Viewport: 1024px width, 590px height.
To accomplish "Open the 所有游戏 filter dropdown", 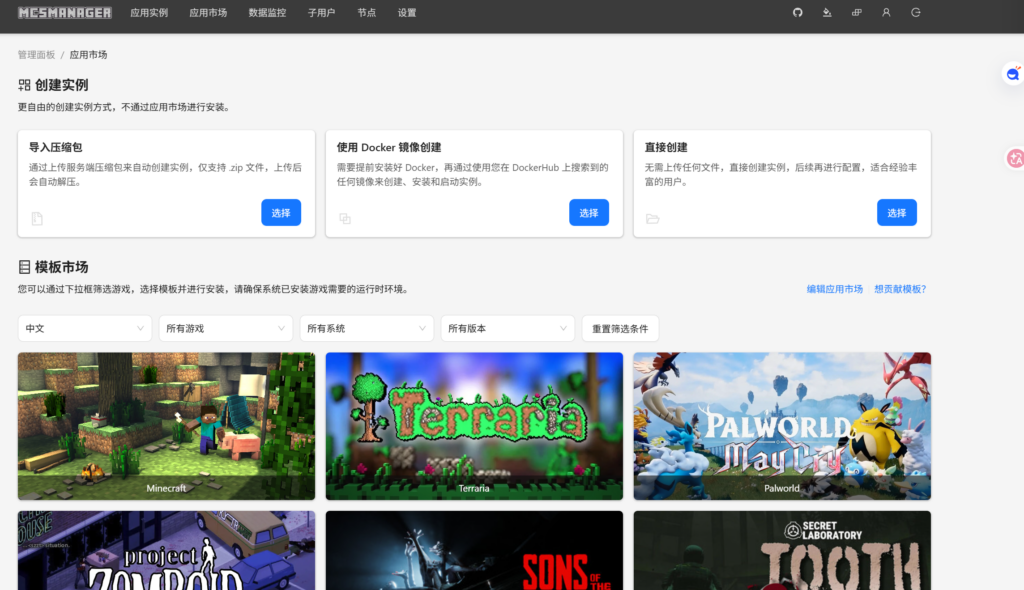I will pyautogui.click(x=226, y=328).
